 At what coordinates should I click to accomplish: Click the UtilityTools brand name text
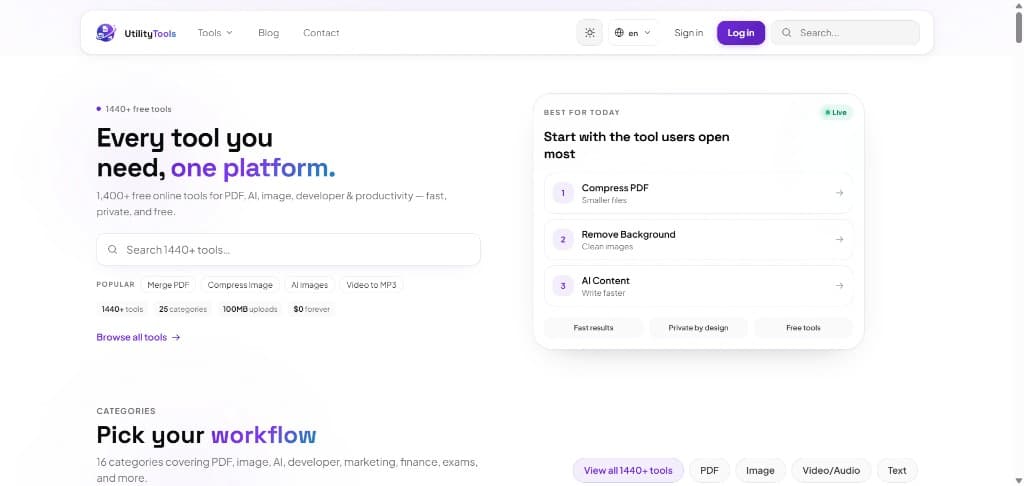(x=150, y=33)
